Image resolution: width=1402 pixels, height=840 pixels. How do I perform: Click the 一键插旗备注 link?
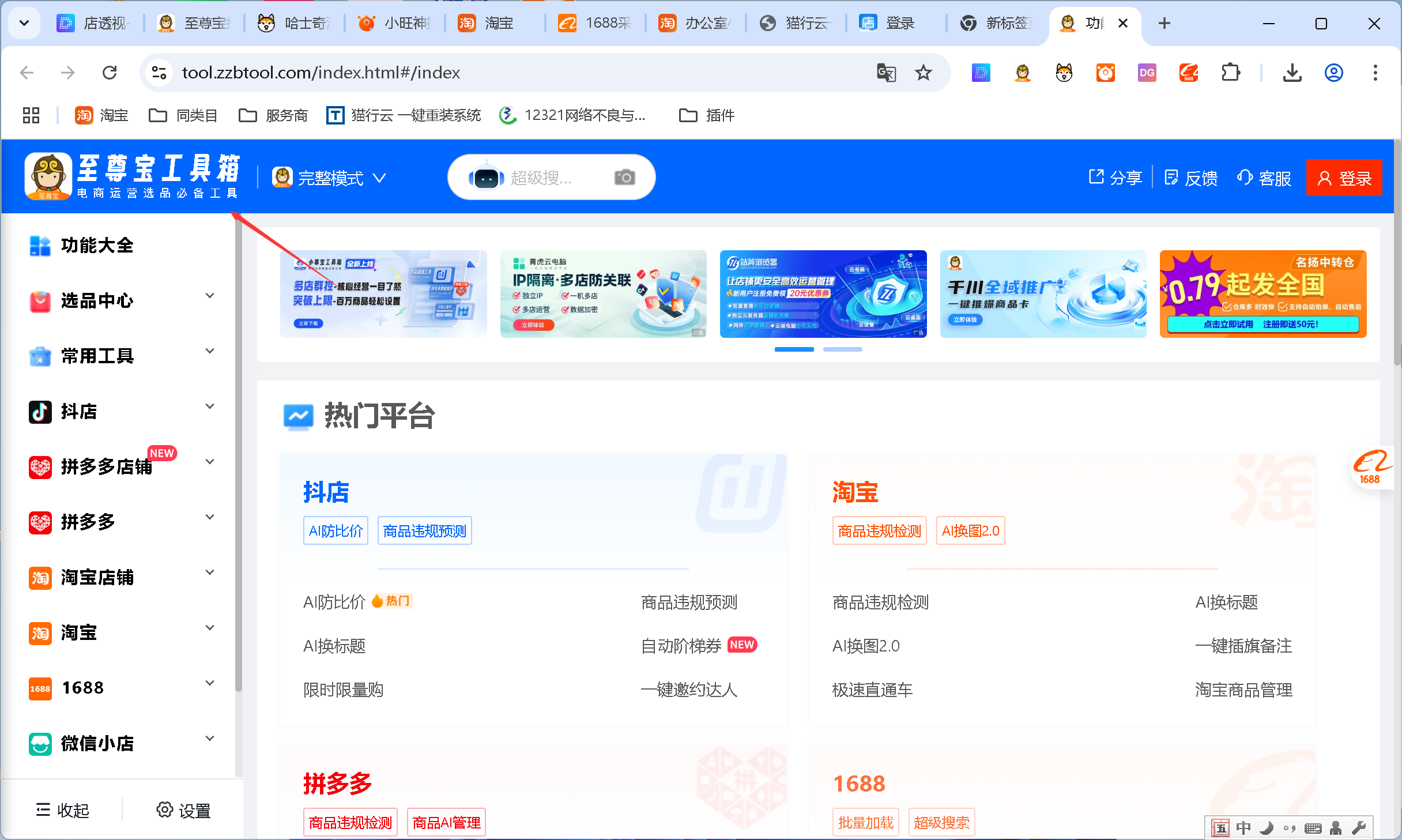tap(1243, 646)
